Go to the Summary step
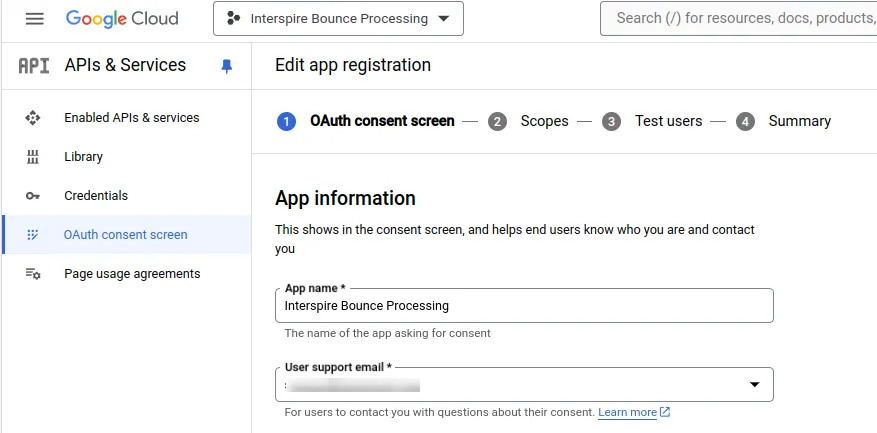Image resolution: width=877 pixels, height=433 pixels. tap(799, 121)
